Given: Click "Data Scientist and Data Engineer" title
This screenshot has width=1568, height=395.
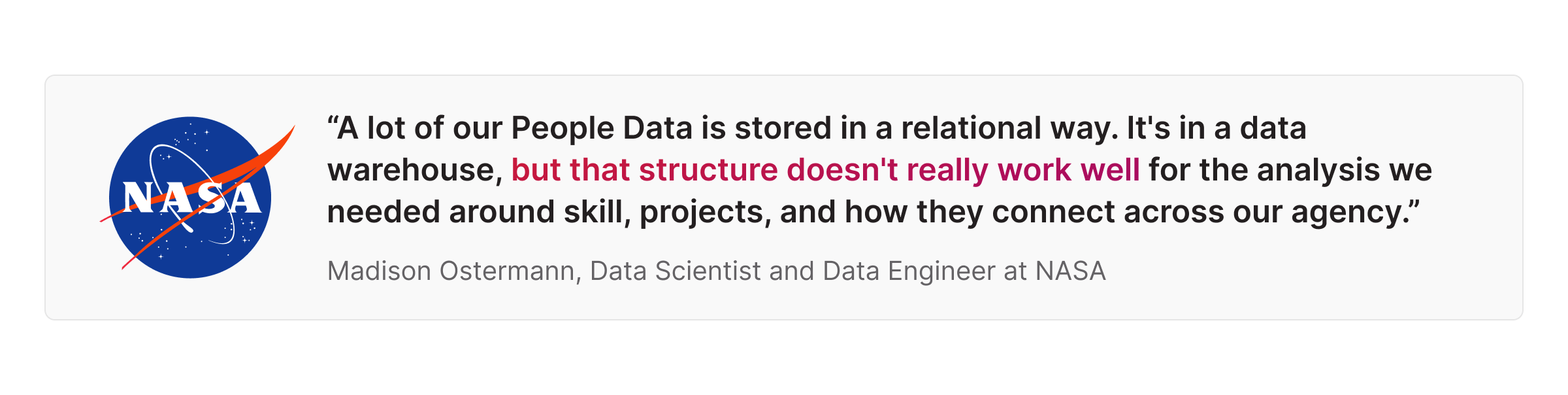Looking at the screenshot, I should 792,271.
